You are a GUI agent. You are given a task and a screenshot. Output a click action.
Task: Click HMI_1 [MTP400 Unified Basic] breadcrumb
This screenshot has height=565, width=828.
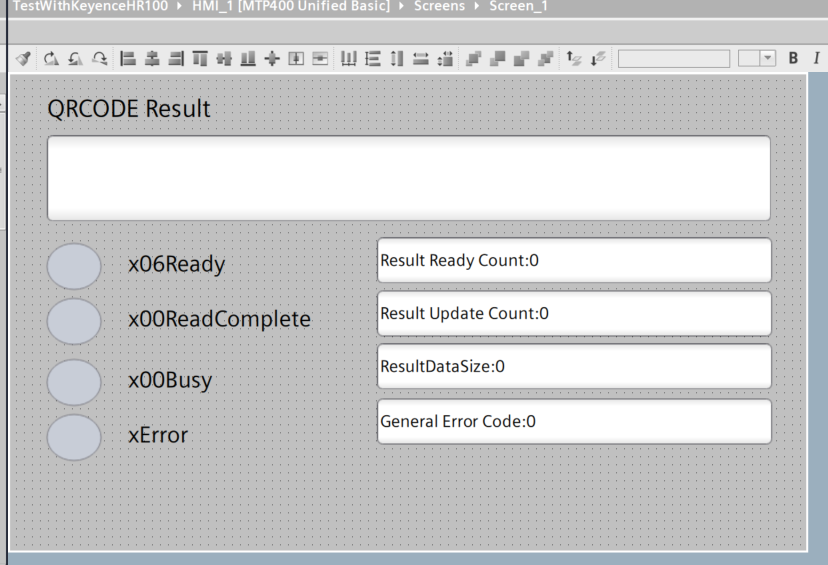[x=291, y=6]
